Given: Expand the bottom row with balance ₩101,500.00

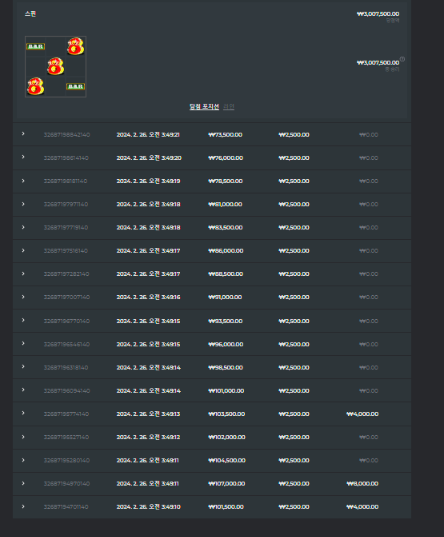Looking at the screenshot, I should pos(23,506).
